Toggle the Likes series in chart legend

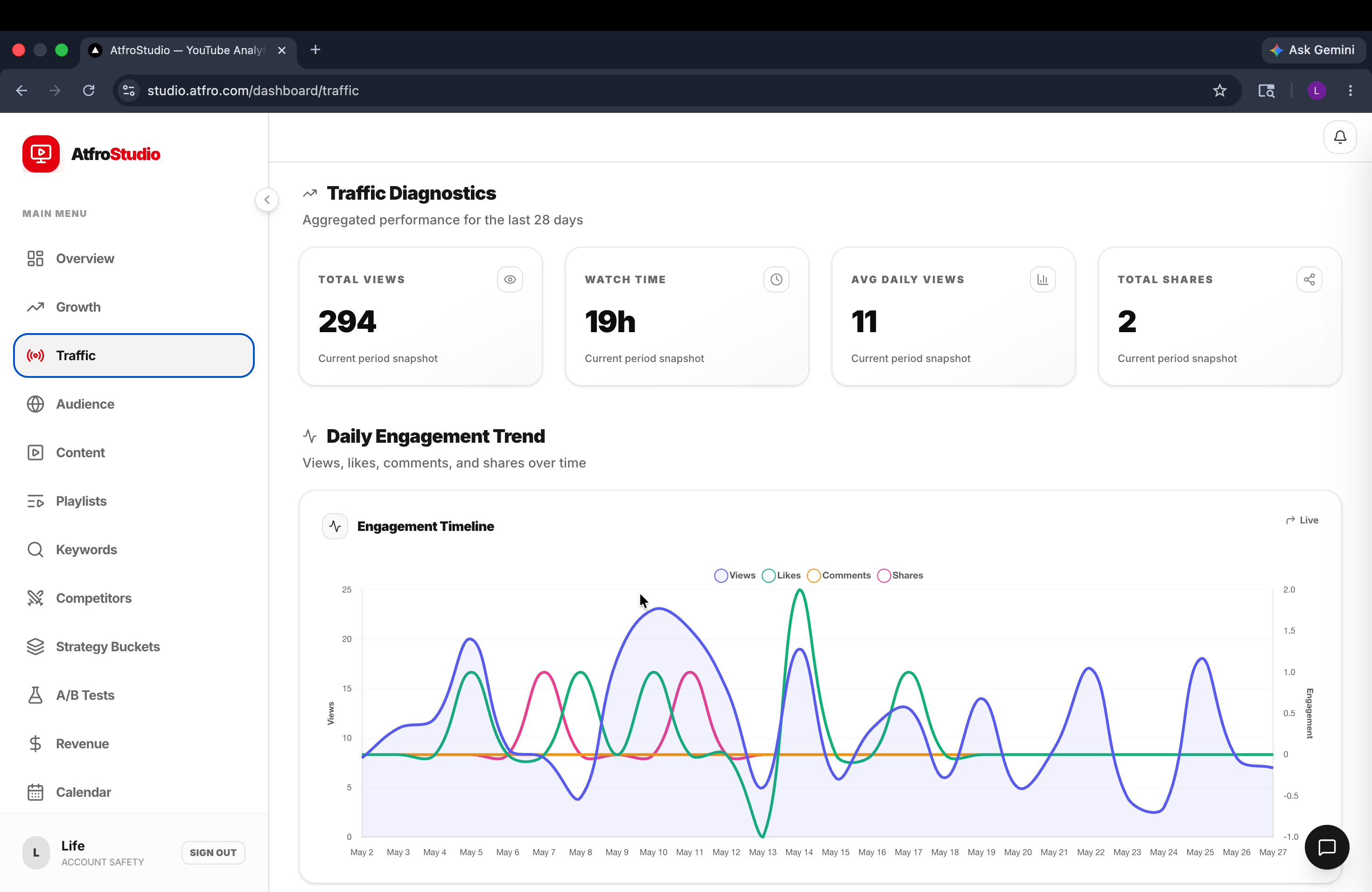[781, 575]
